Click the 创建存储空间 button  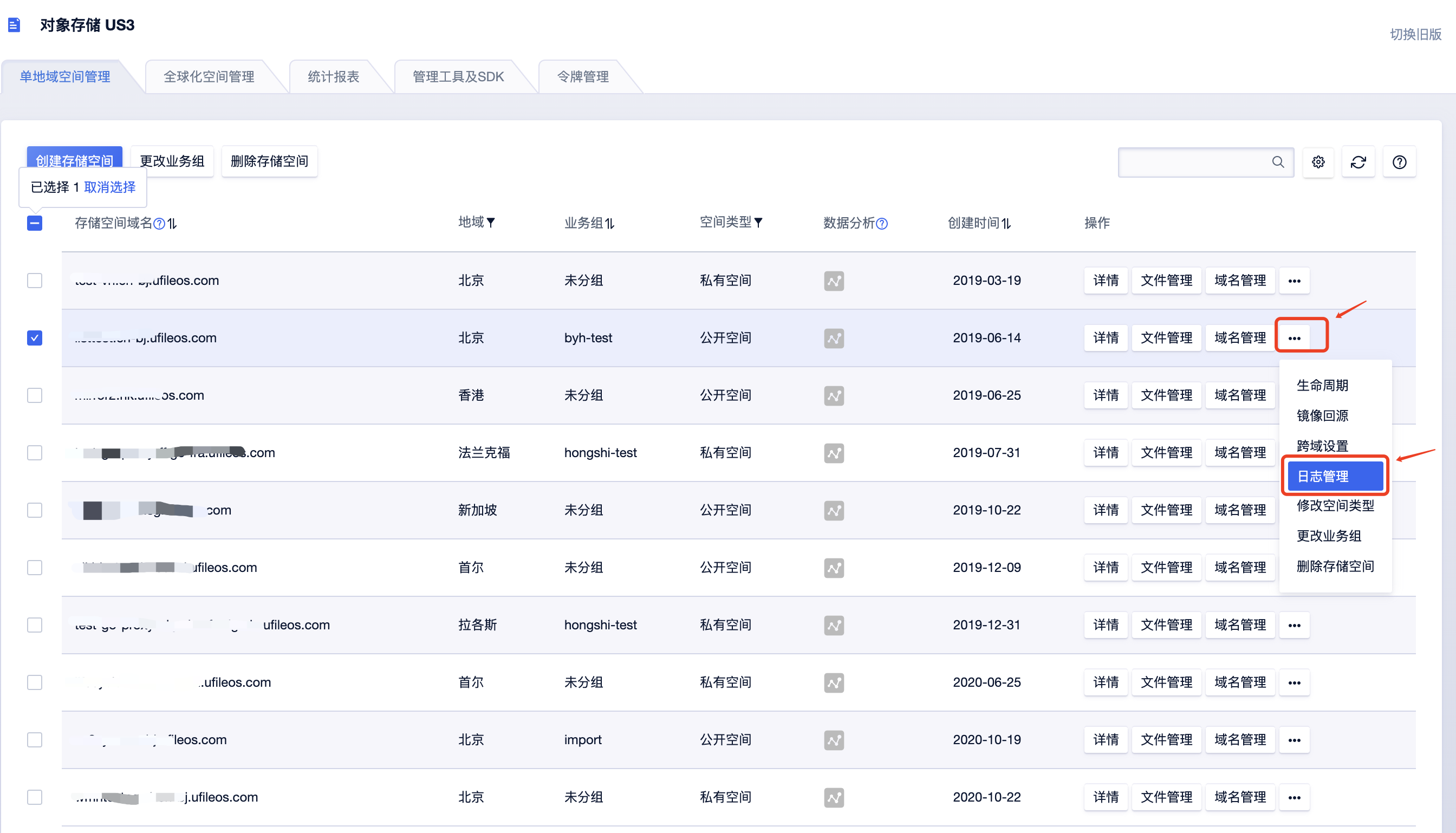pos(74,161)
